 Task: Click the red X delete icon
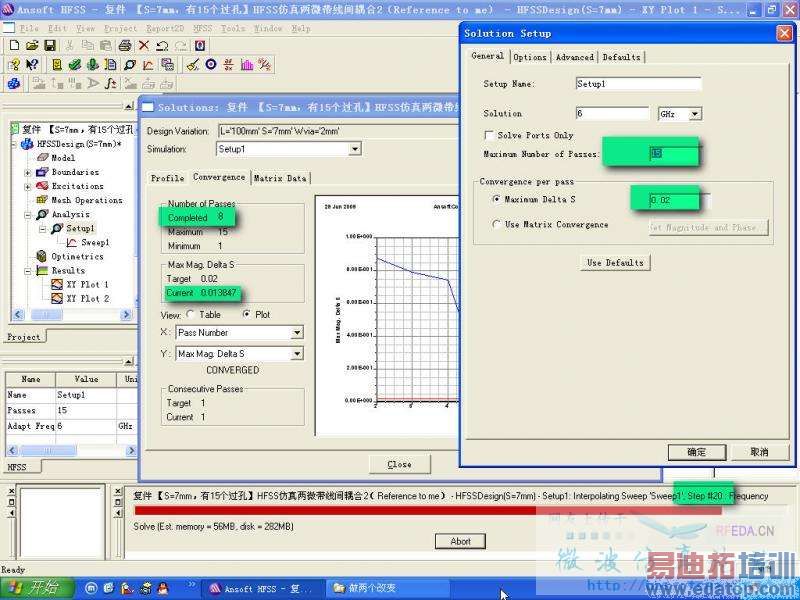[x=144, y=45]
